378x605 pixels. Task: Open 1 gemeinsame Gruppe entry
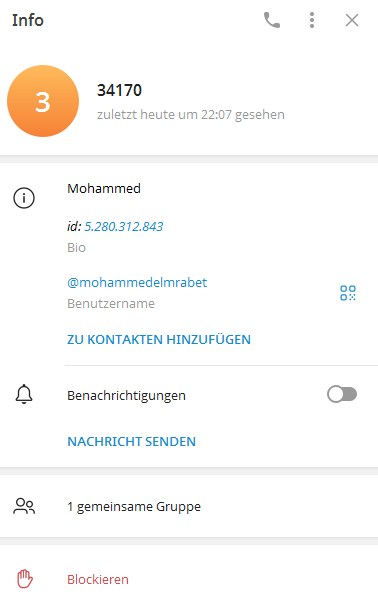point(189,506)
